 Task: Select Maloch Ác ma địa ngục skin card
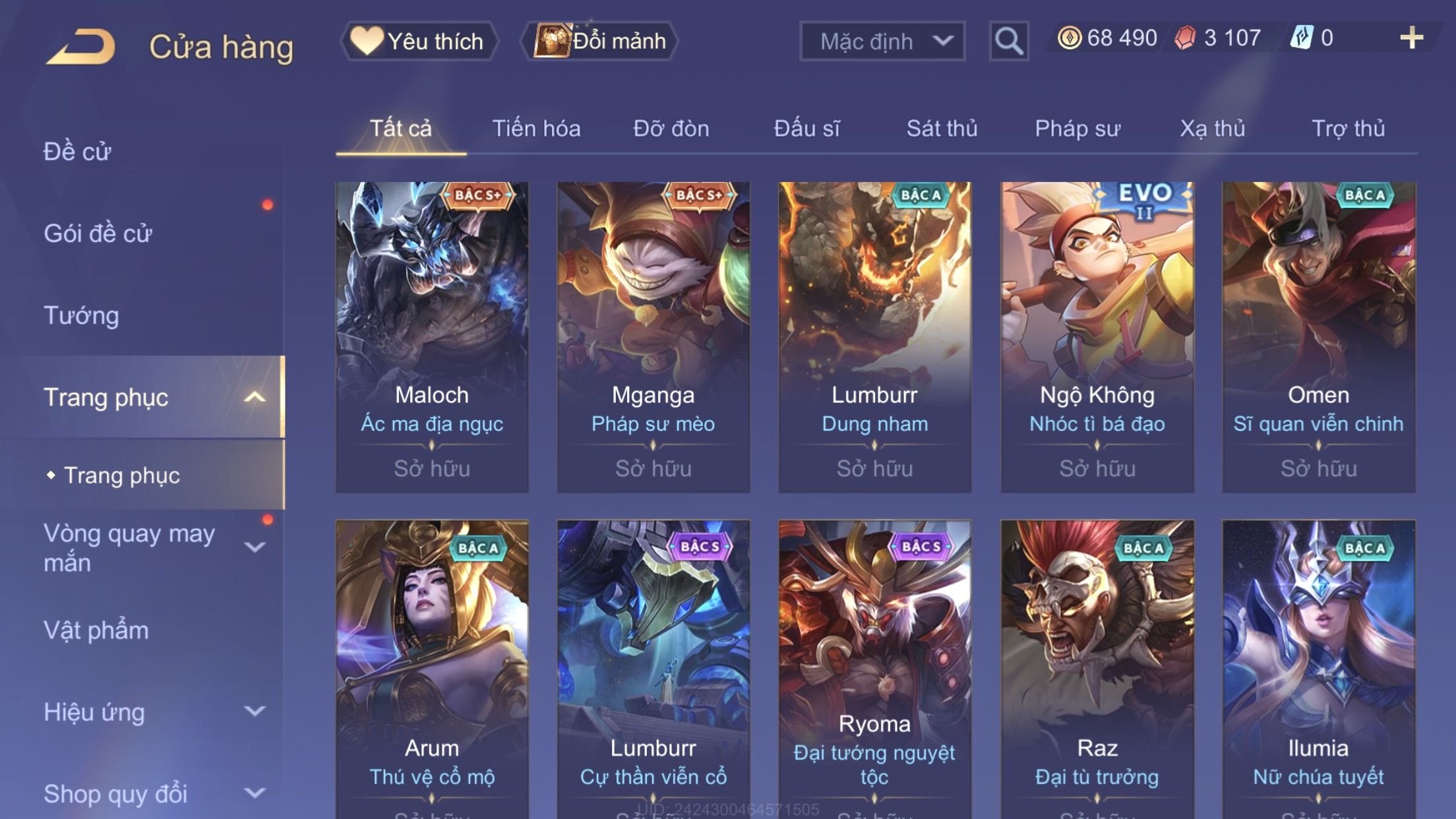[x=432, y=337]
